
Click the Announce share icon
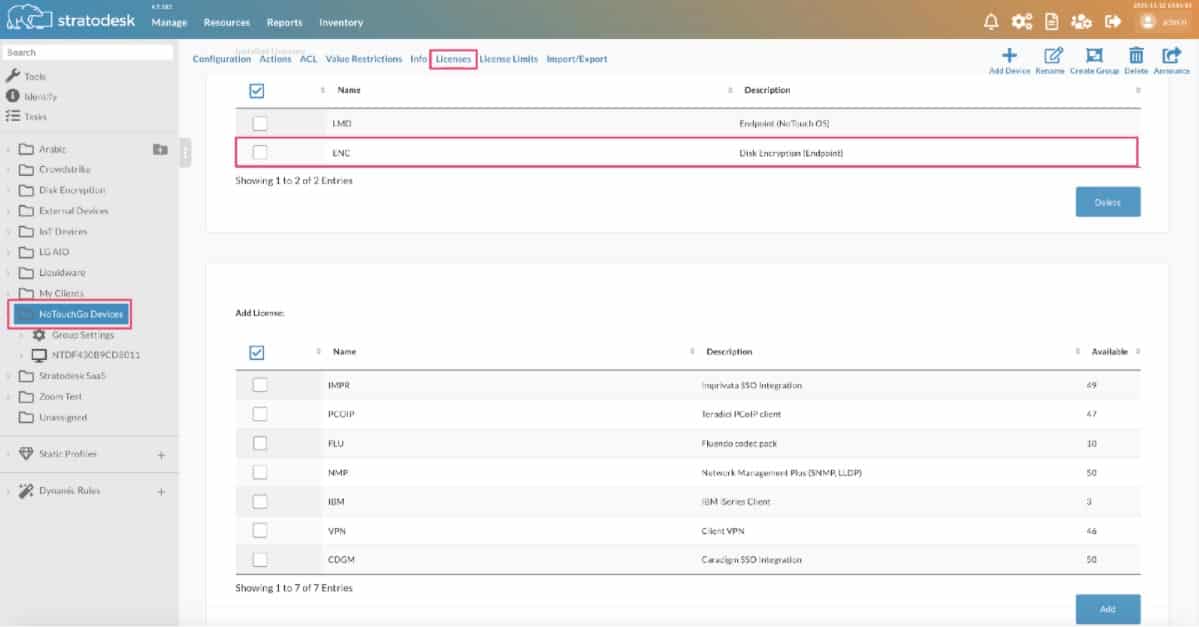(x=1171, y=55)
